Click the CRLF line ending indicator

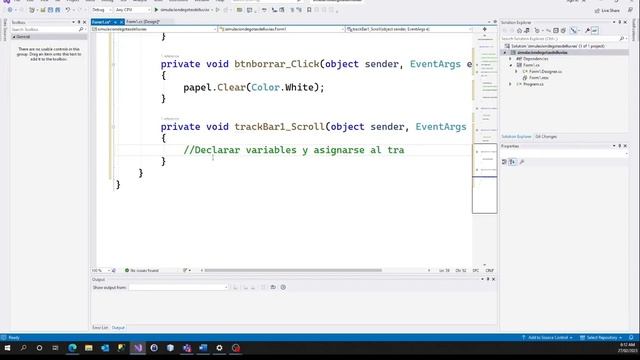[489, 270]
